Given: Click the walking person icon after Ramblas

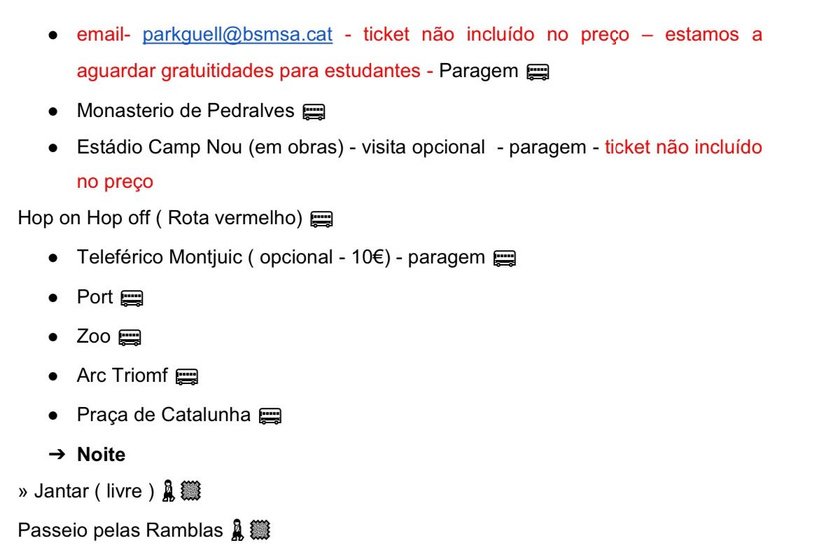Looking at the screenshot, I should [x=237, y=530].
